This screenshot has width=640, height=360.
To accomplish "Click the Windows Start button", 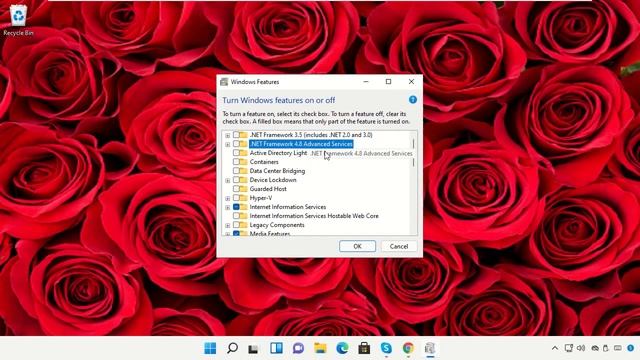I will click(x=210, y=348).
